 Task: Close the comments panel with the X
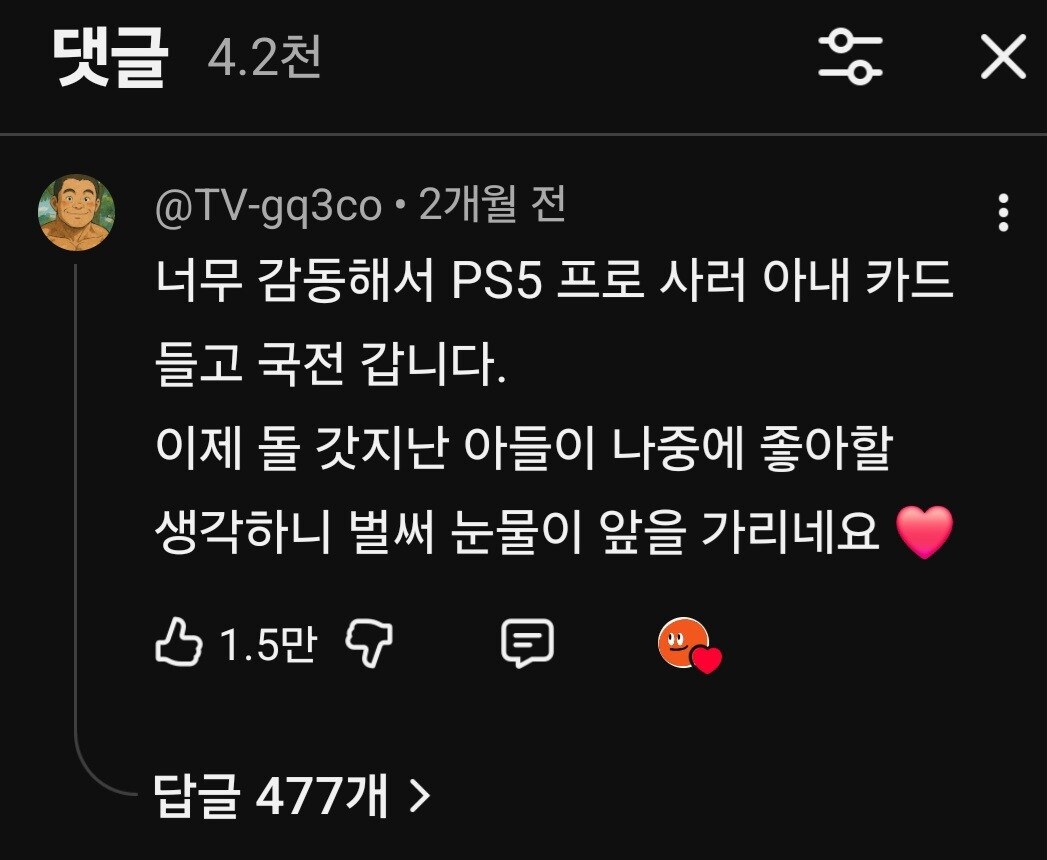pos(1003,57)
